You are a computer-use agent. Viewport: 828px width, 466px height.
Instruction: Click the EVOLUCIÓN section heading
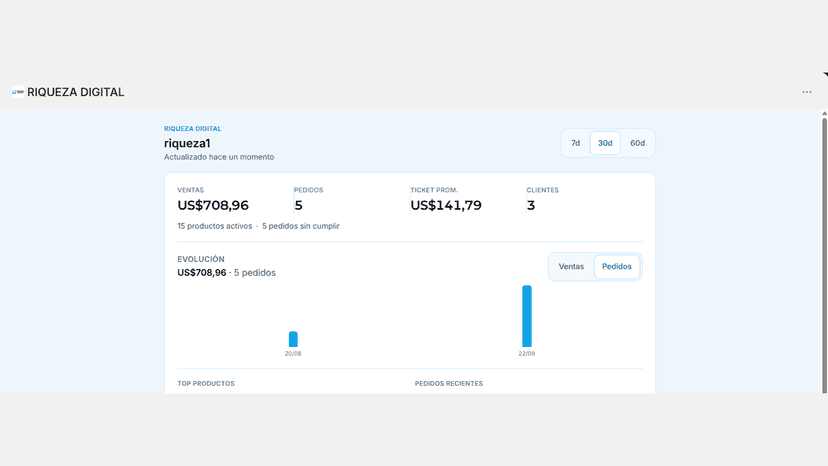(x=201, y=259)
